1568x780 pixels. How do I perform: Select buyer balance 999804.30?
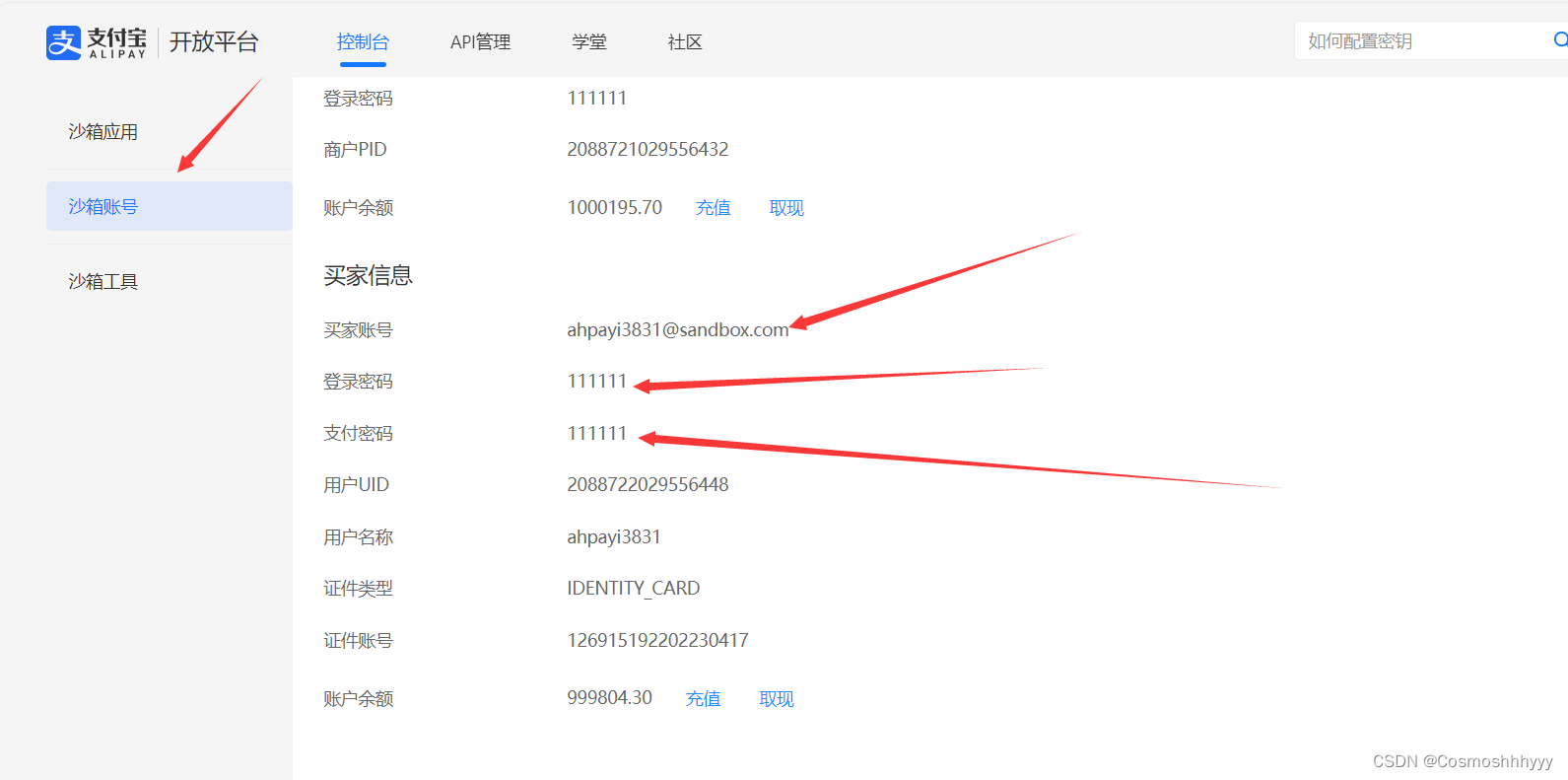pyautogui.click(x=610, y=698)
